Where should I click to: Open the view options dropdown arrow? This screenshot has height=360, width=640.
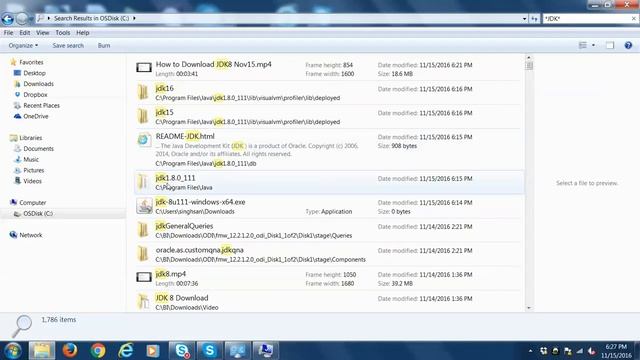tap(593, 45)
